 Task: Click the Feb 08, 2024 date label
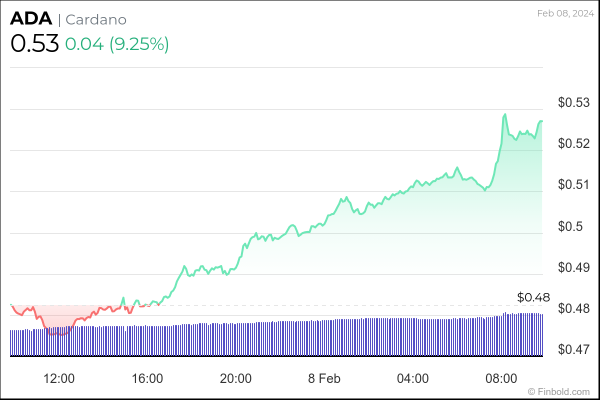(x=565, y=13)
